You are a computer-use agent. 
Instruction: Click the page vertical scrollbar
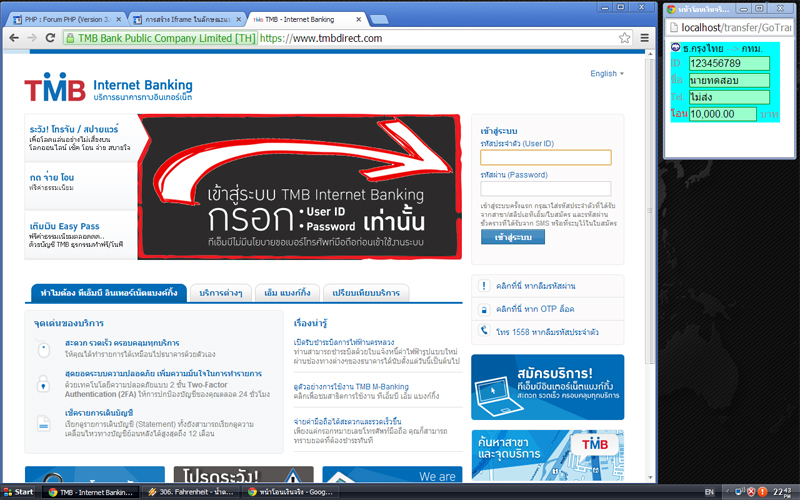pyautogui.click(x=650, y=211)
